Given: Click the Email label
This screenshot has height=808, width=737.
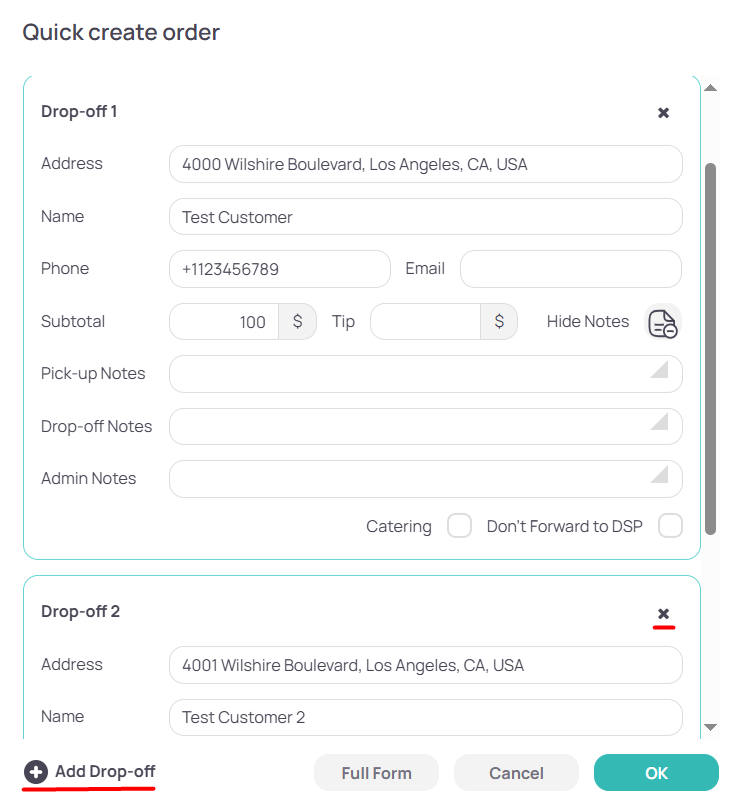Looking at the screenshot, I should (x=425, y=268).
